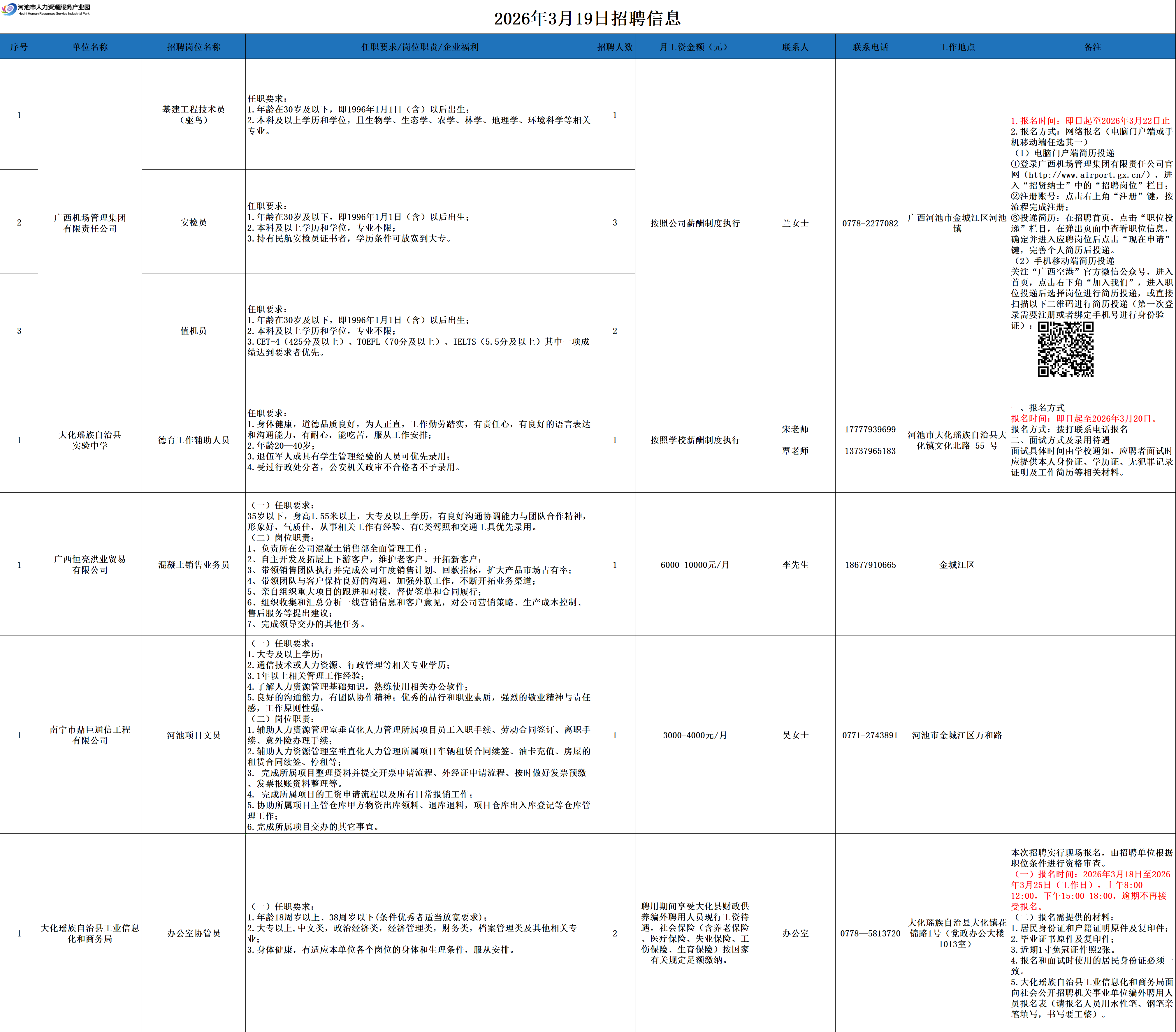Select the 值机员 position cell

(193, 331)
